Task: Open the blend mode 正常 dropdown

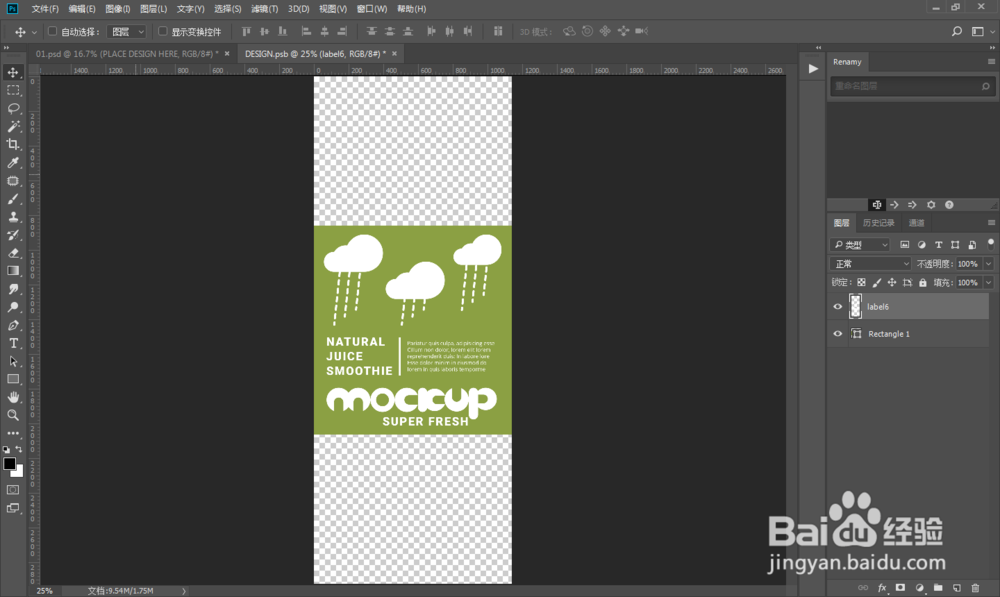Action: pyautogui.click(x=871, y=263)
